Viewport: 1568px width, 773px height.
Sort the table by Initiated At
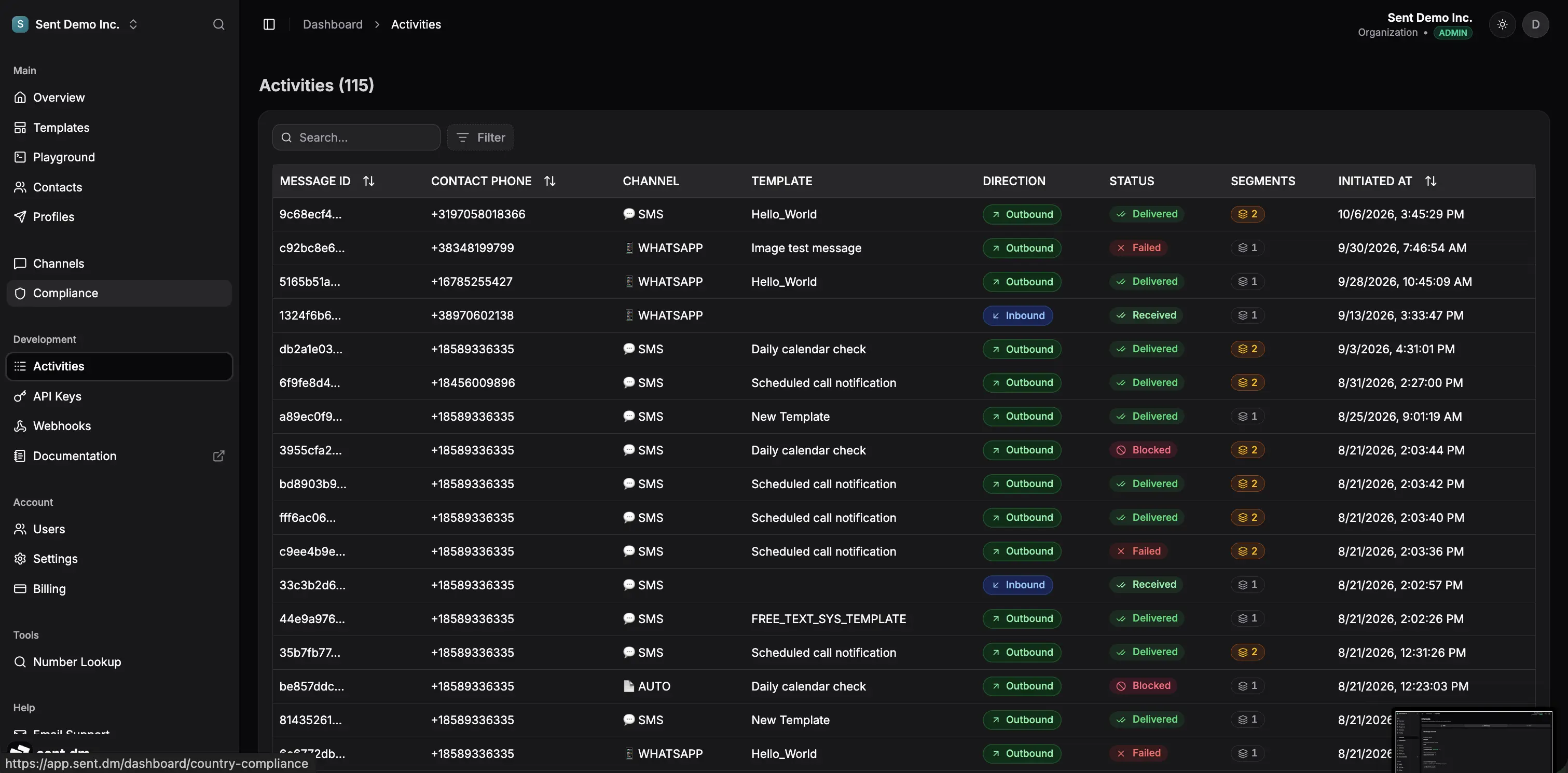coord(1431,181)
